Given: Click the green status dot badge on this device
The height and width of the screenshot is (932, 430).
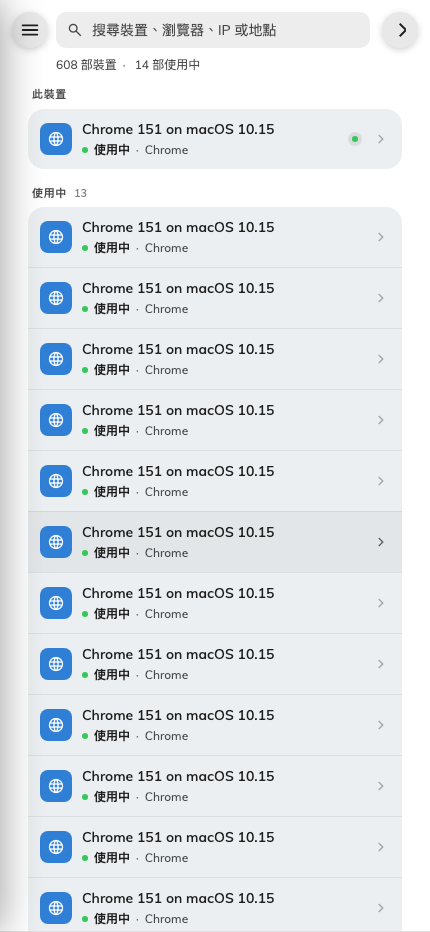Looking at the screenshot, I should [x=355, y=139].
